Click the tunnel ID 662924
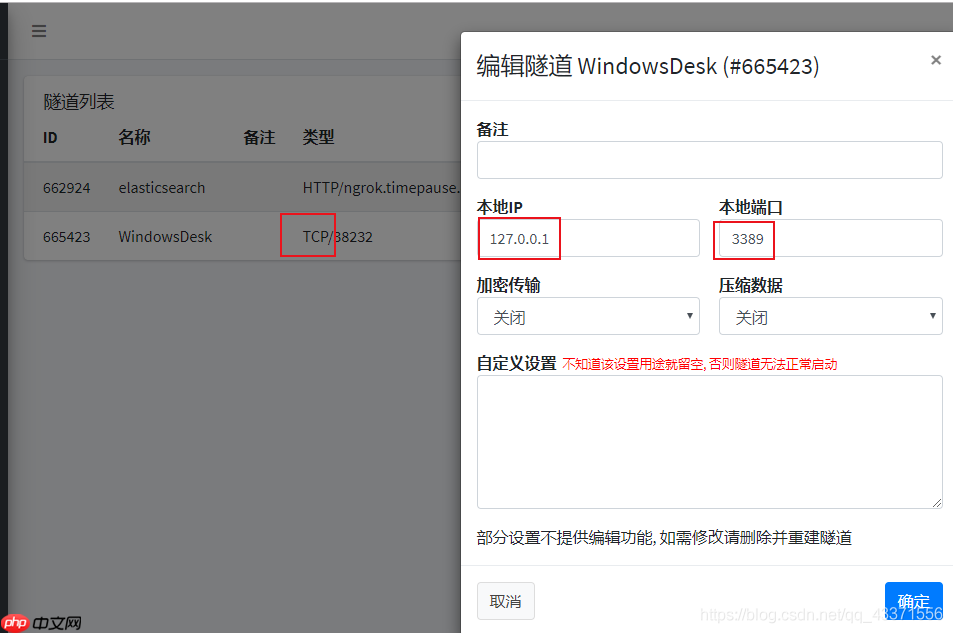The height and width of the screenshot is (633, 953). pyautogui.click(x=66, y=187)
